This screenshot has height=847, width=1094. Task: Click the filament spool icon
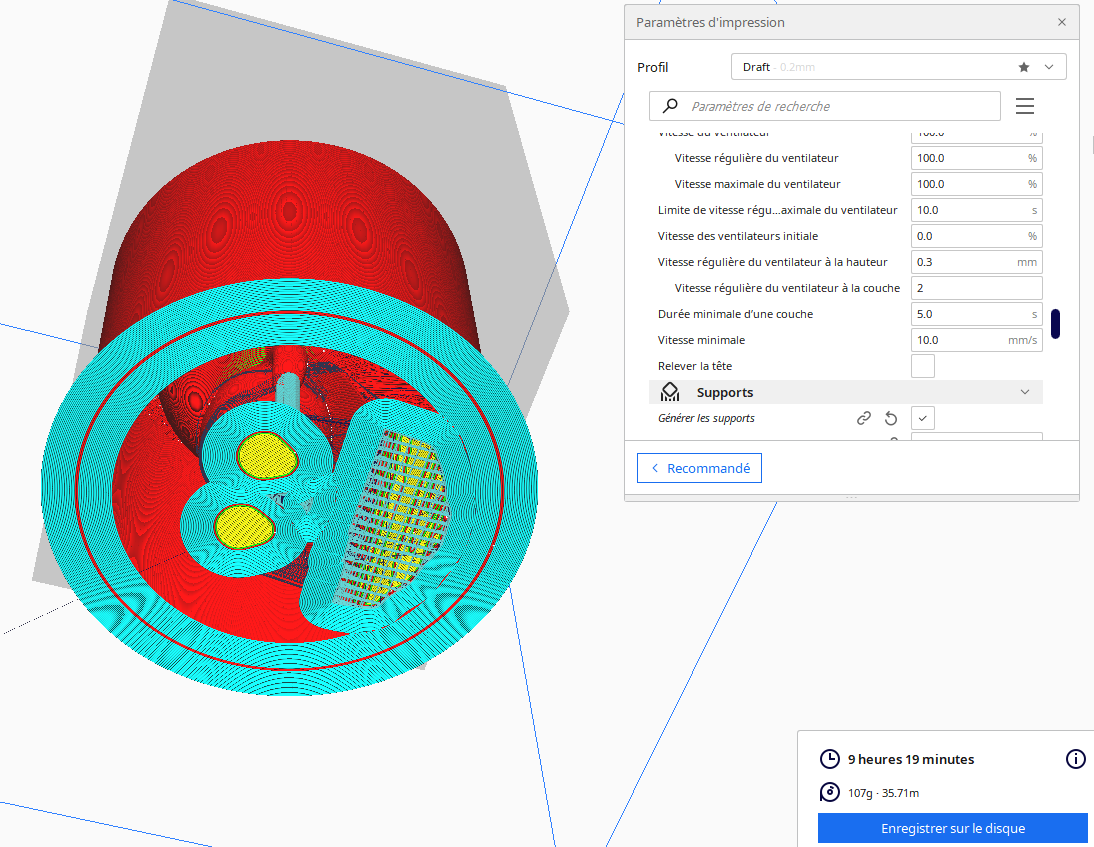point(829,793)
